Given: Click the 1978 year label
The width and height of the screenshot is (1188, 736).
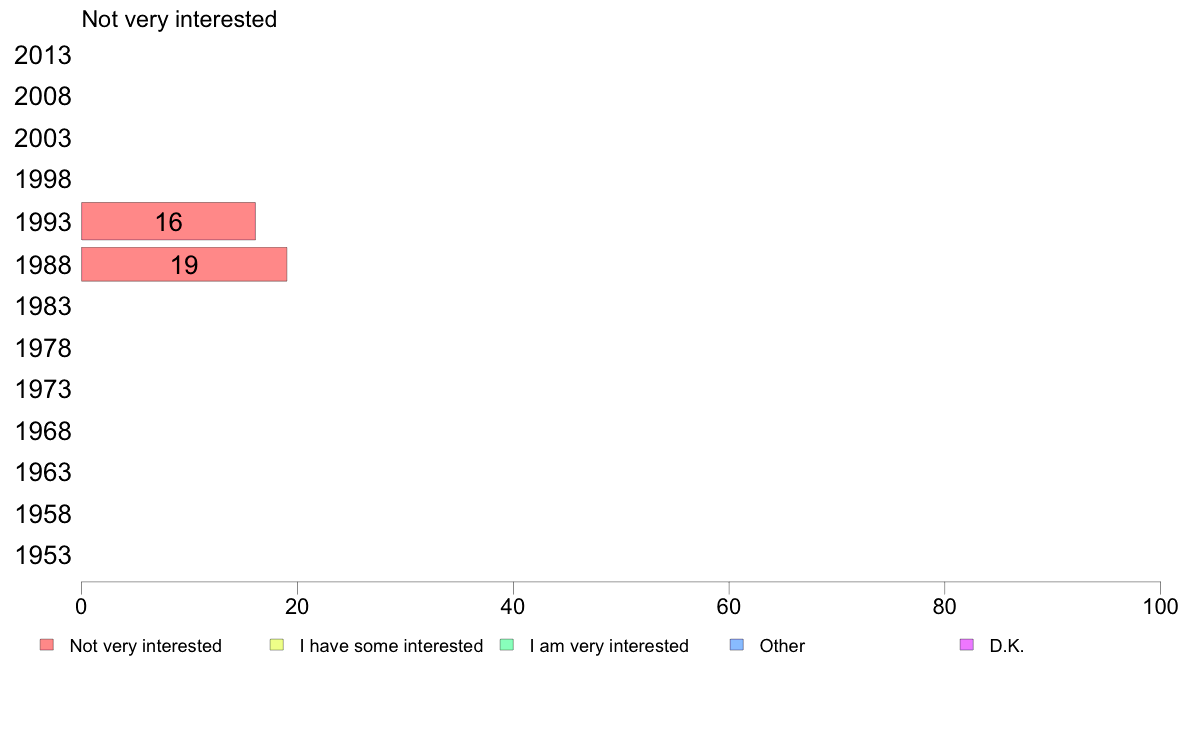Looking at the screenshot, I should [x=43, y=349].
